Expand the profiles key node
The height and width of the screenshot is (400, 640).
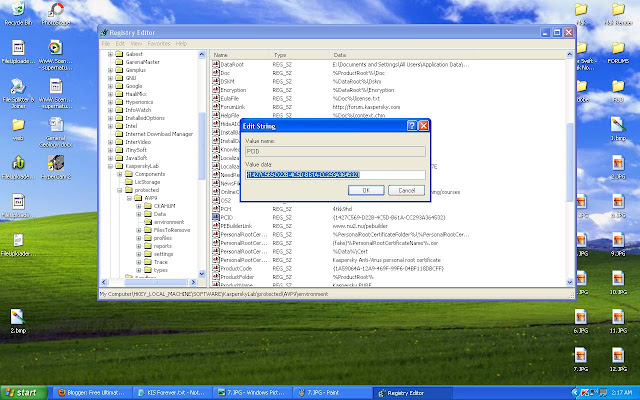click(x=139, y=238)
